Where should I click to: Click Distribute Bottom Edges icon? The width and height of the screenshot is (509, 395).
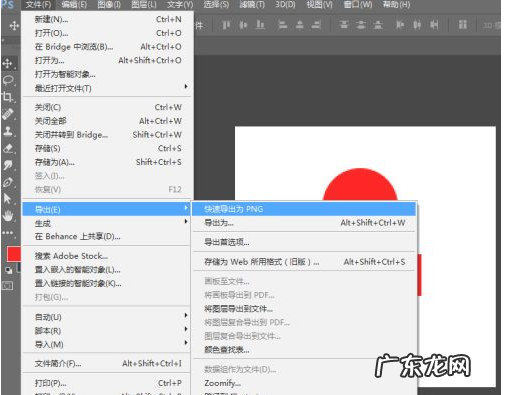pos(378,25)
